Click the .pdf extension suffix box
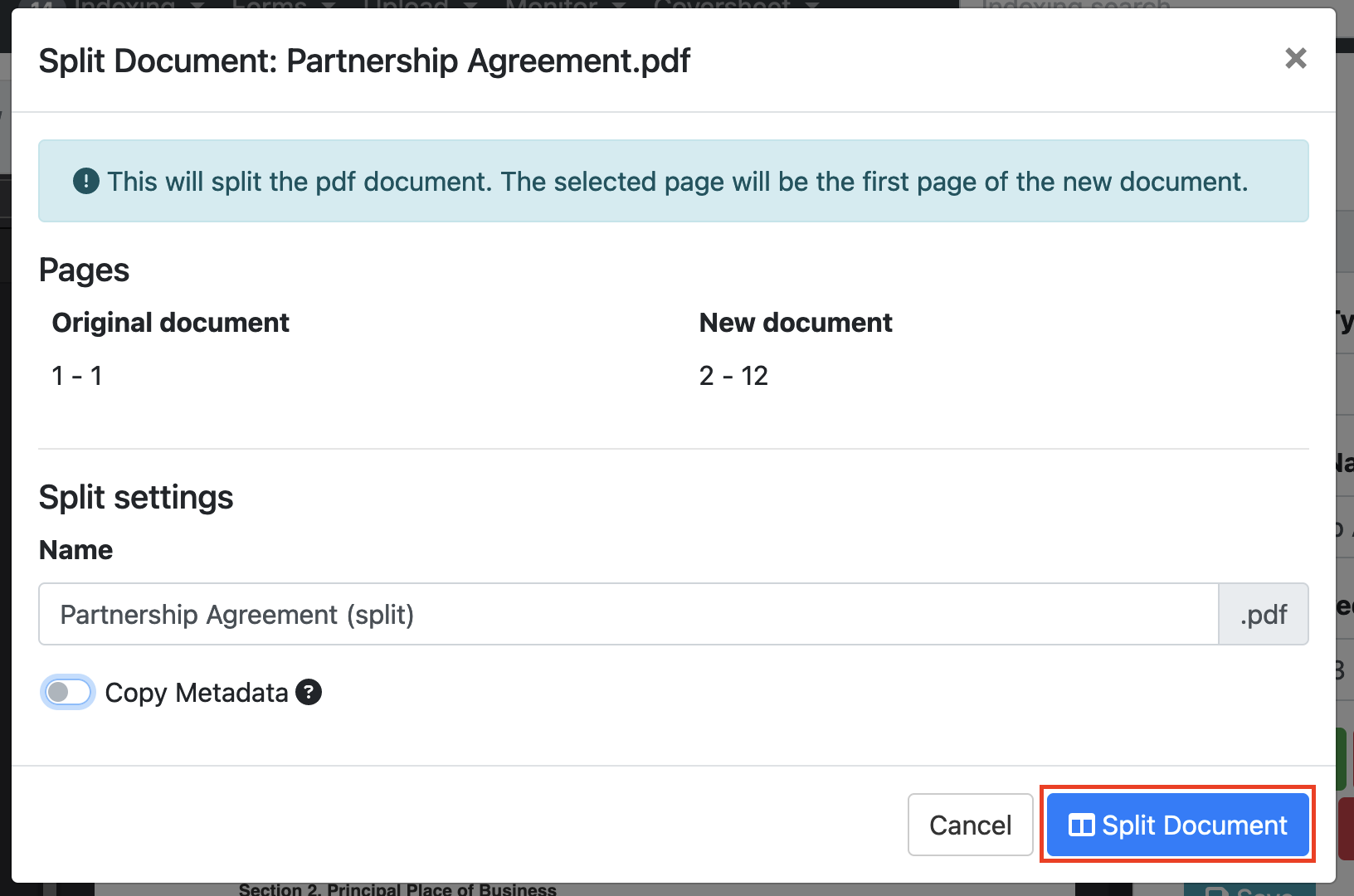This screenshot has height=896, width=1354. click(x=1263, y=614)
